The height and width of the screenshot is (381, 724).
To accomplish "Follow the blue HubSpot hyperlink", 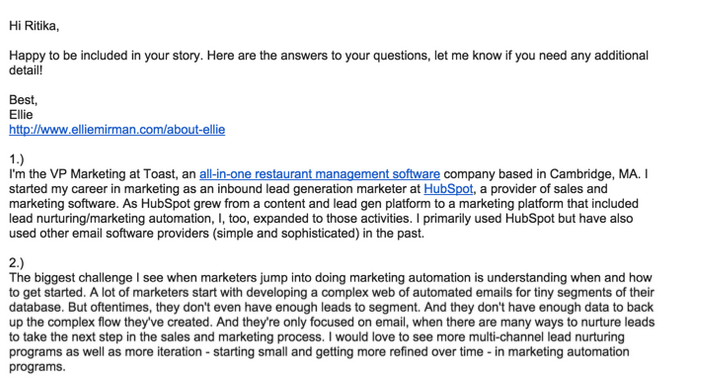I will (x=448, y=189).
